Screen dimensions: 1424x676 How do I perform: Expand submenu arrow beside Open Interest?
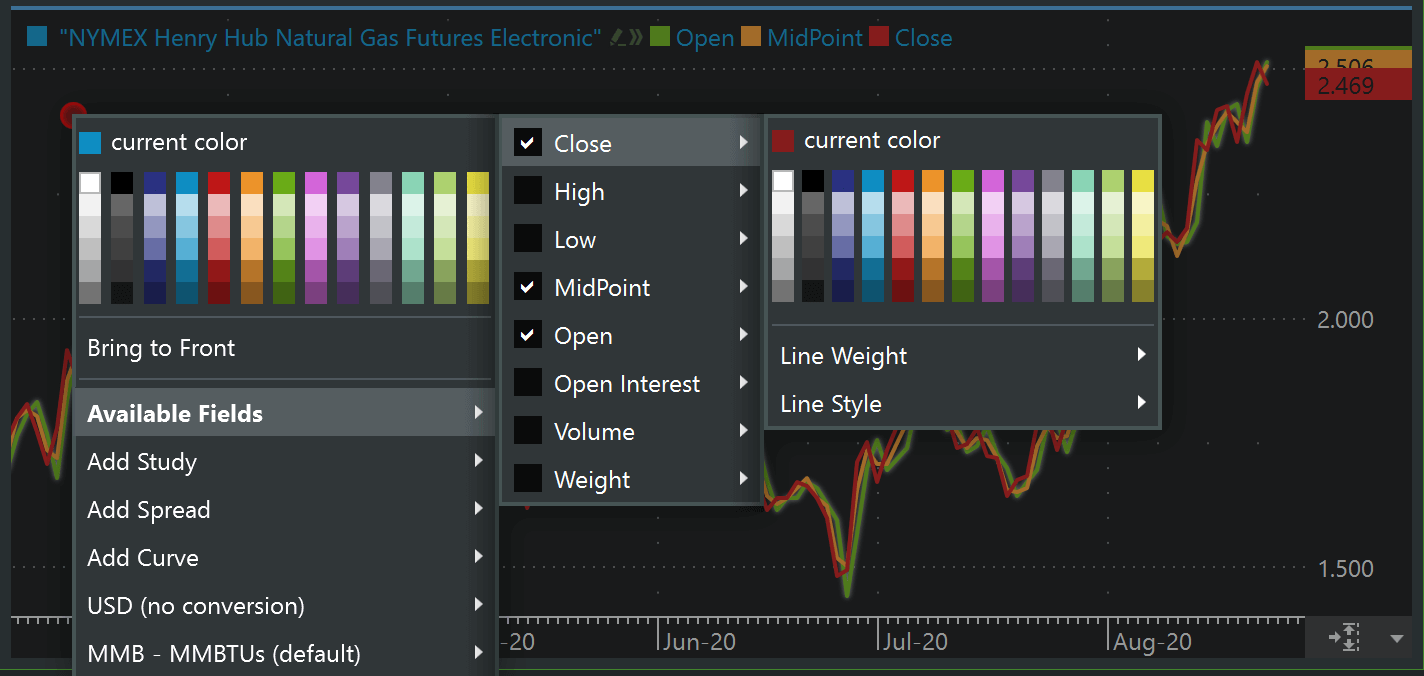[x=744, y=383]
